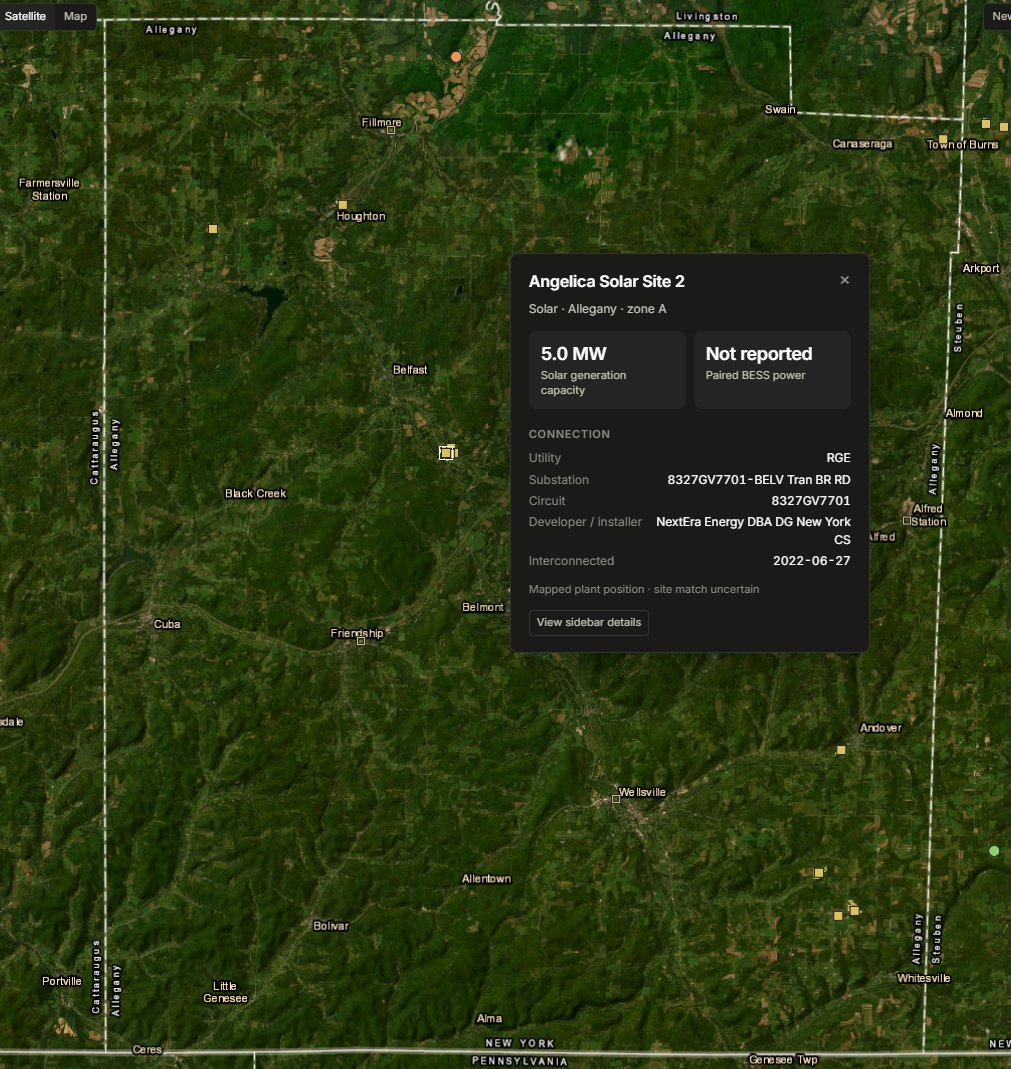1011x1069 pixels.
Task: Click the Friendship town square symbol
Action: (361, 641)
